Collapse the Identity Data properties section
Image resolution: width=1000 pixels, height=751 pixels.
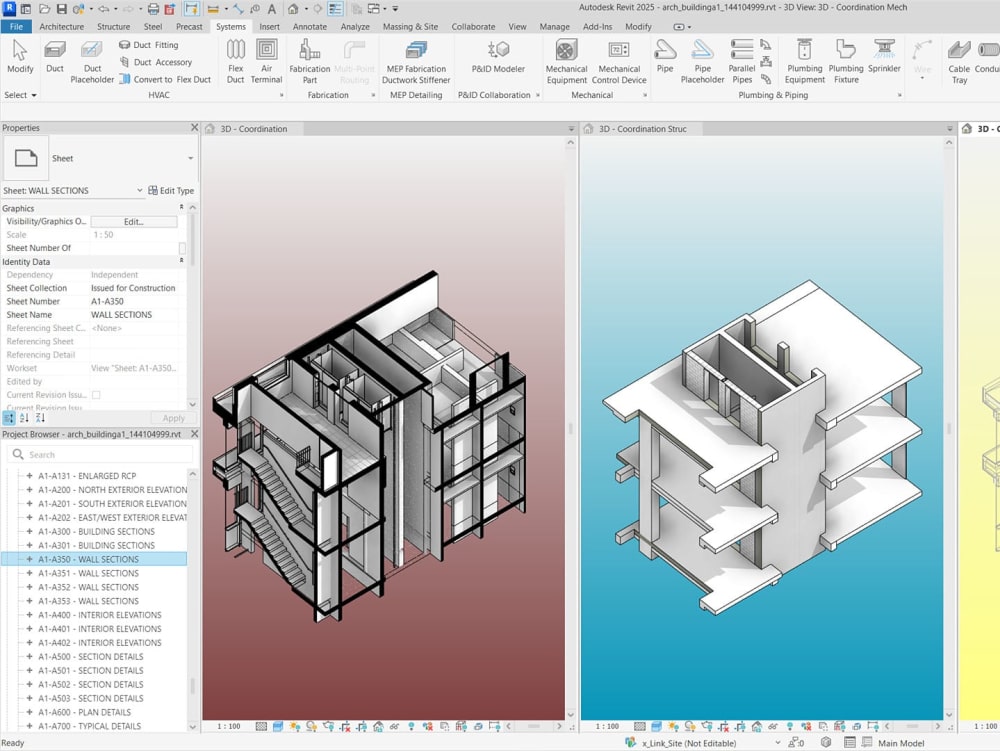tap(181, 261)
